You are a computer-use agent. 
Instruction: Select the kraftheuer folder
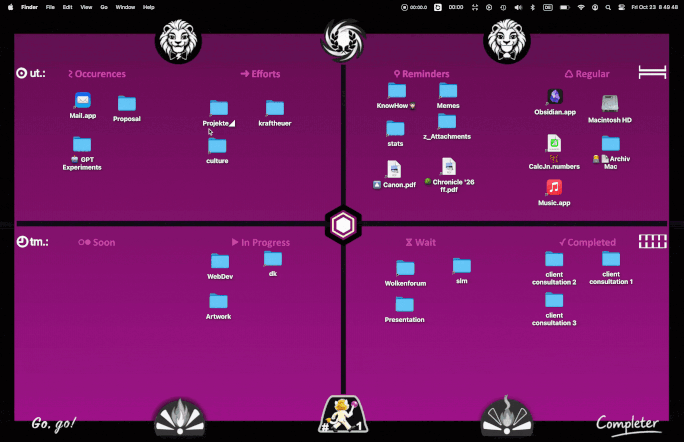tap(275, 108)
